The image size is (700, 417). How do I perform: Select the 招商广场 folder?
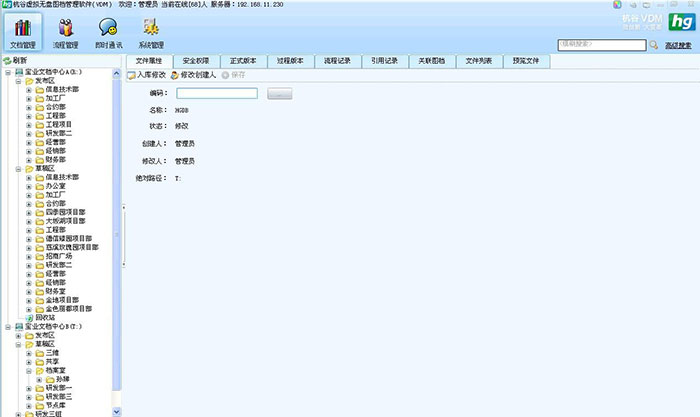[x=58, y=256]
